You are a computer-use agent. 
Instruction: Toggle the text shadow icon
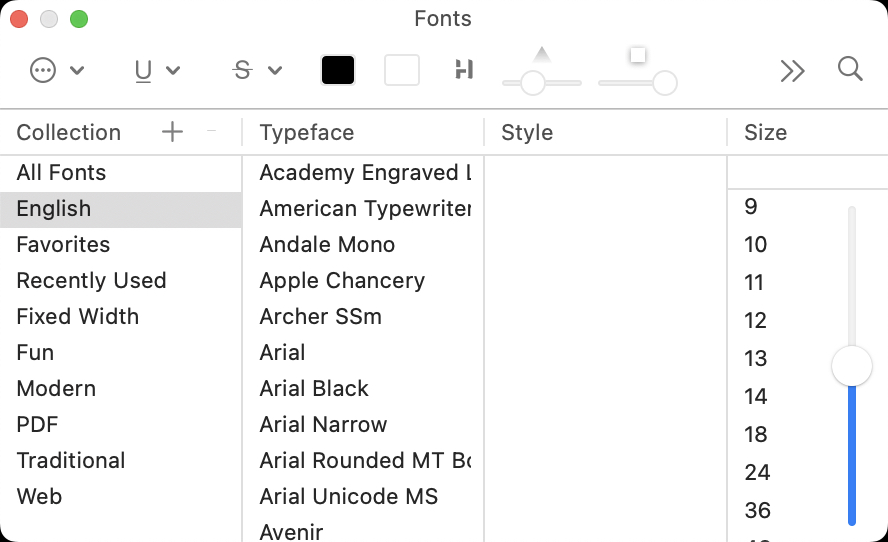click(463, 70)
